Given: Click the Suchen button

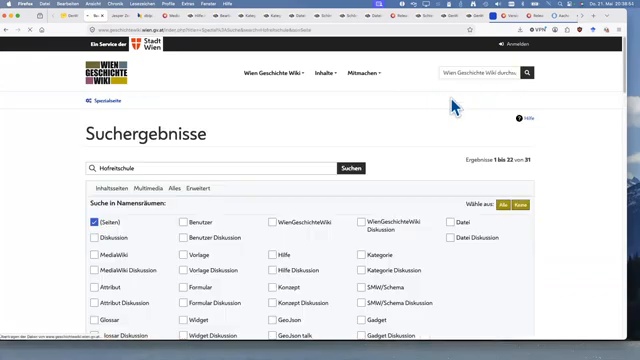Looking at the screenshot, I should point(351,168).
